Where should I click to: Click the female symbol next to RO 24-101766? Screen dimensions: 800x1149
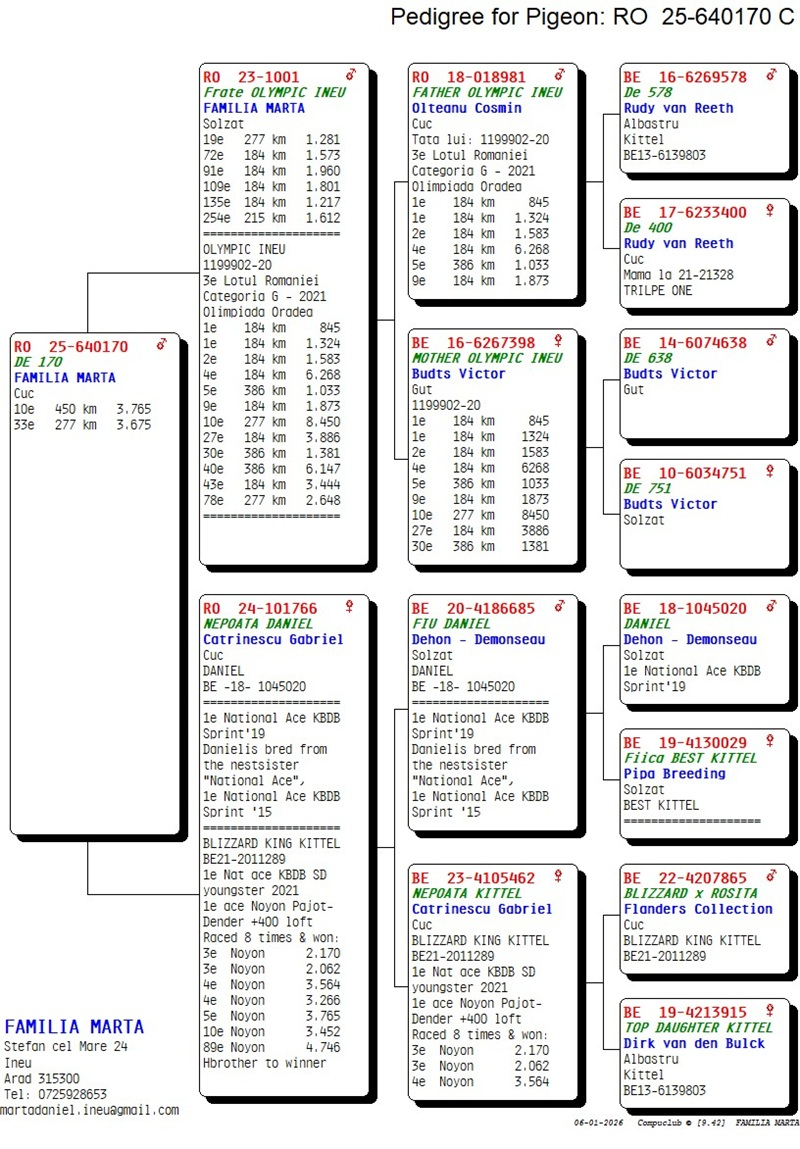350,606
